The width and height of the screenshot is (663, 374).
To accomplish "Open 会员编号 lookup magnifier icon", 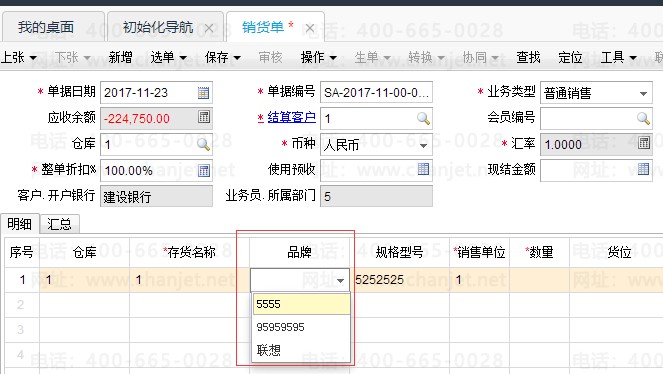I will [x=643, y=118].
